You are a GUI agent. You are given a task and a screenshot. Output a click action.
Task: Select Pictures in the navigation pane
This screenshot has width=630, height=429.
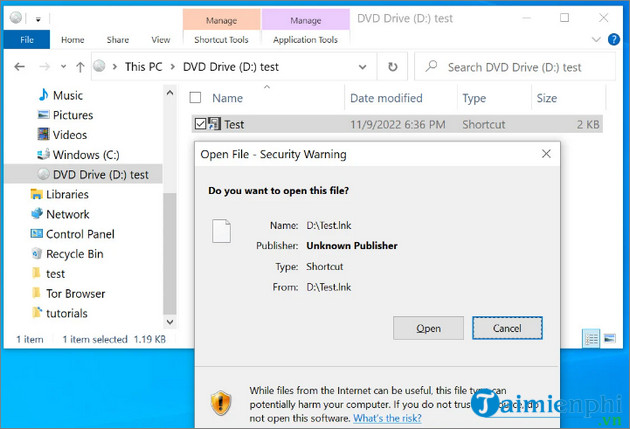point(73,115)
